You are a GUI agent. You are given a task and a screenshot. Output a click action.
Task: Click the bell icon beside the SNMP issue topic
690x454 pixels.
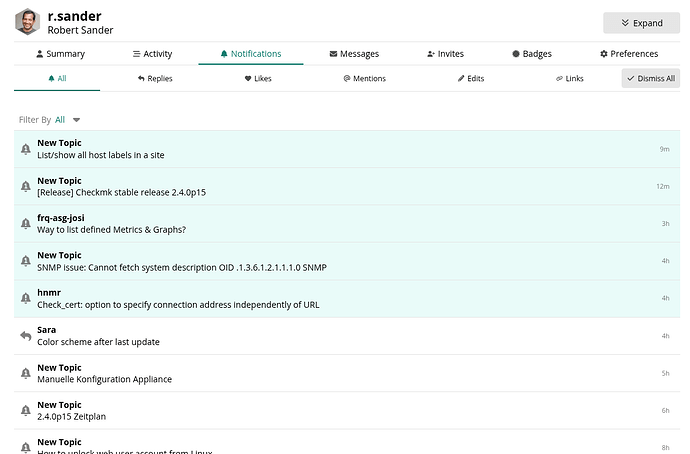(x=26, y=261)
